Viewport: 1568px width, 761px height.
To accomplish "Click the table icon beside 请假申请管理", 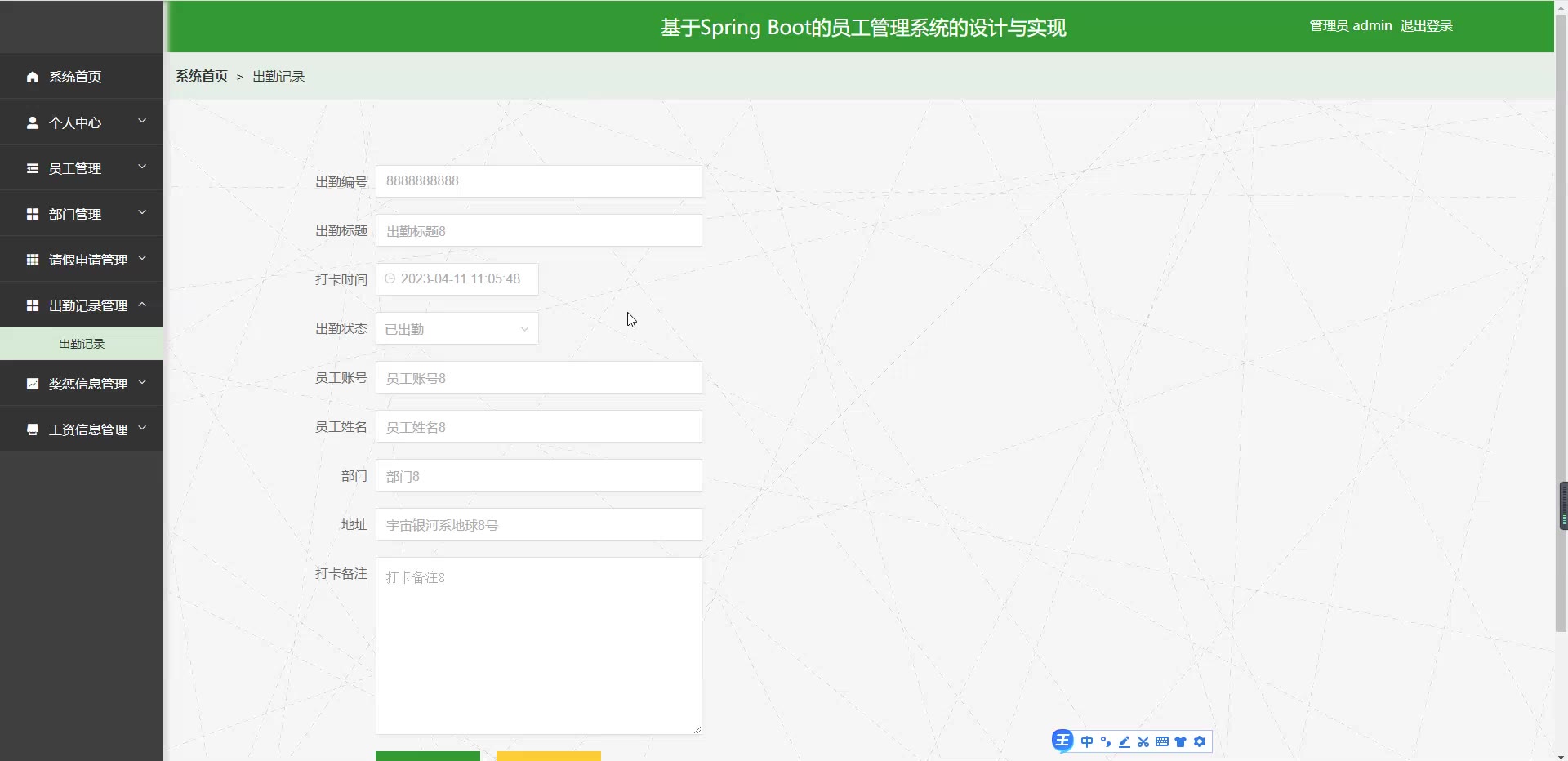I will [33, 260].
